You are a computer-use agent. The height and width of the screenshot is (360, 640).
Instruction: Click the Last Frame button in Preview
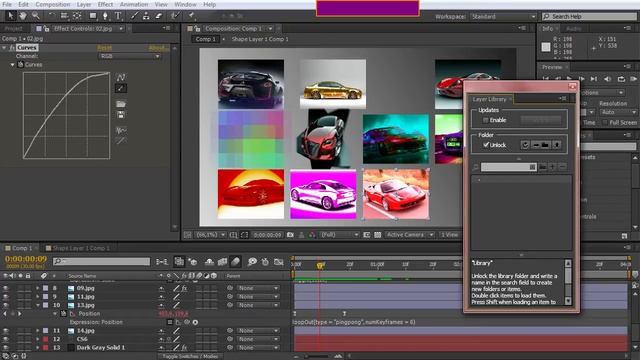594,79
